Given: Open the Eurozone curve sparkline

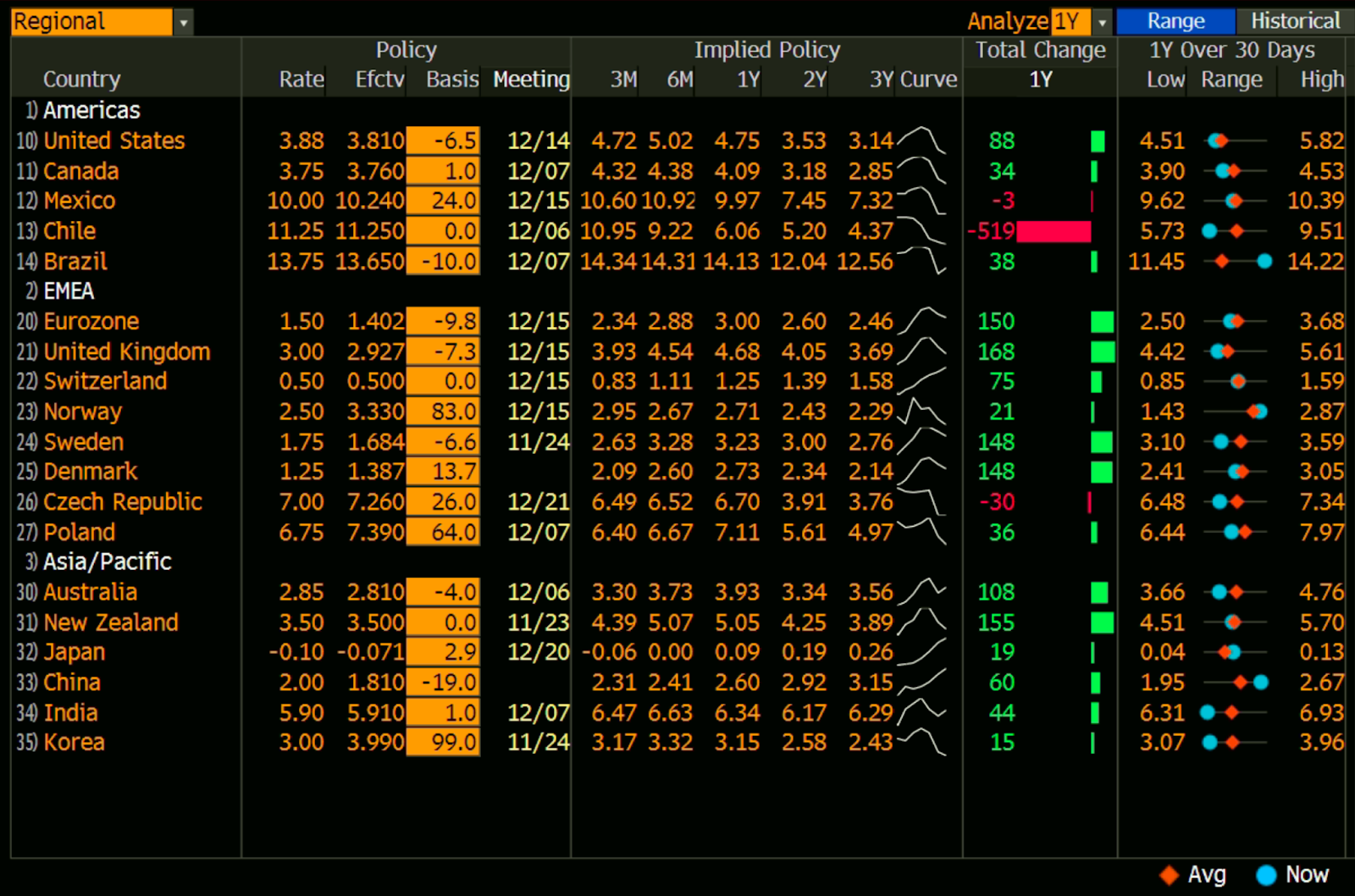Looking at the screenshot, I should [921, 321].
